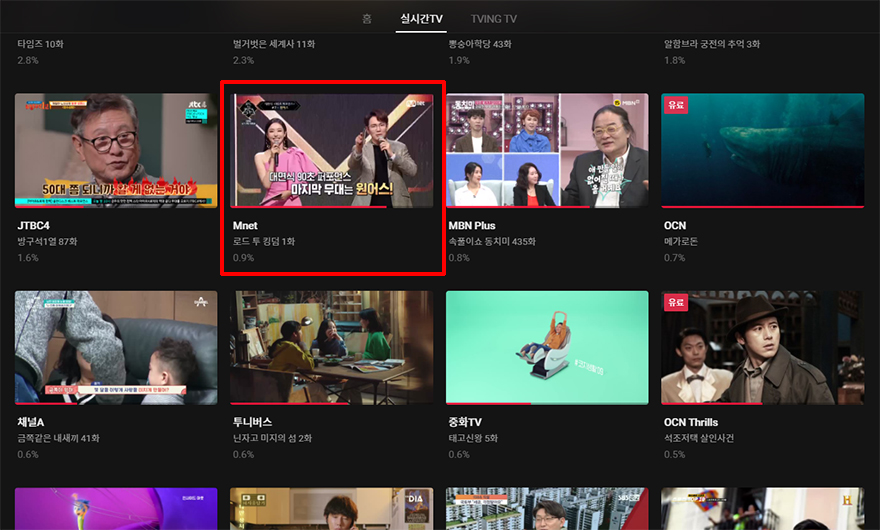Viewport: 880px width, 530px height.
Task: Switch to the 홈 tab
Action: point(366,19)
